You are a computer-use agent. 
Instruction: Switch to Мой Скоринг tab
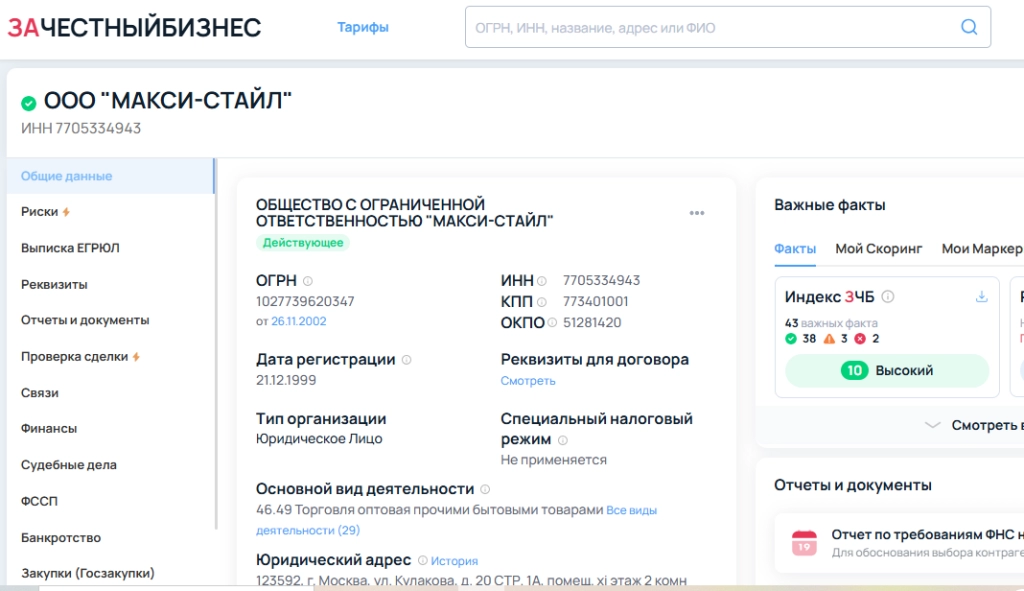(x=878, y=249)
